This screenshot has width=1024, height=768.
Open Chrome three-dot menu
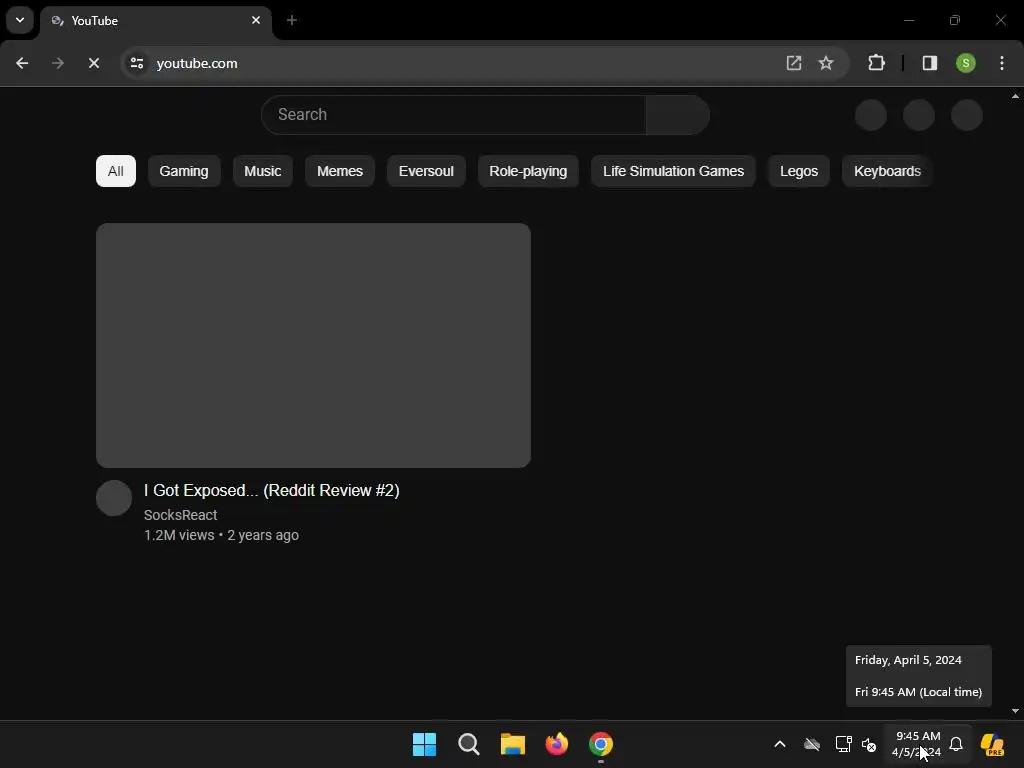pos(1001,63)
